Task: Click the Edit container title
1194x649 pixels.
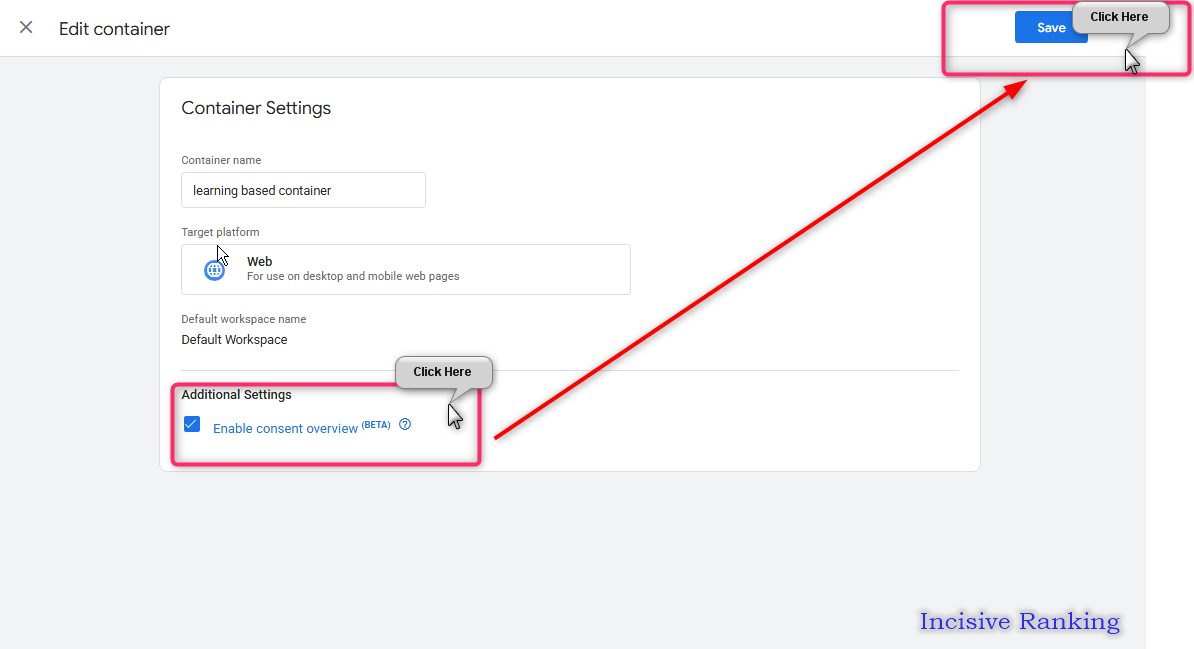Action: pyautogui.click(x=114, y=29)
